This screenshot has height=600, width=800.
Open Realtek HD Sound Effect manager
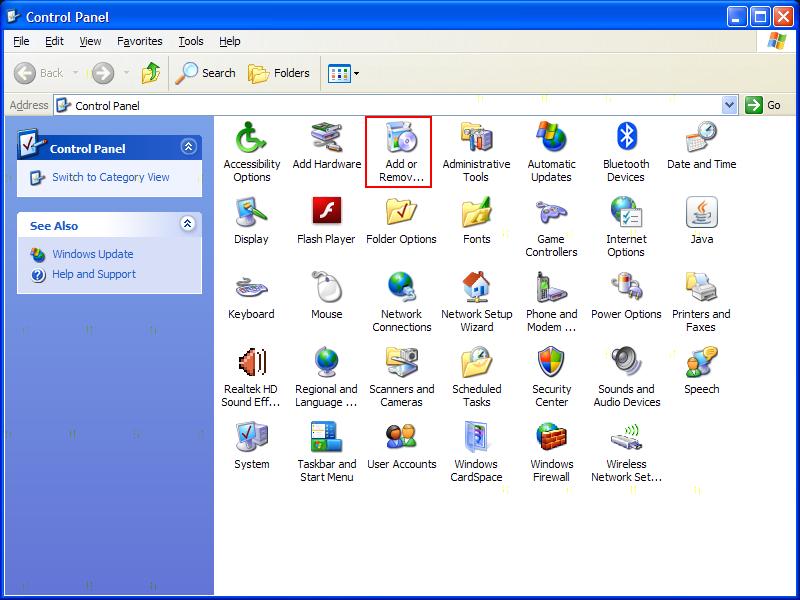[251, 377]
